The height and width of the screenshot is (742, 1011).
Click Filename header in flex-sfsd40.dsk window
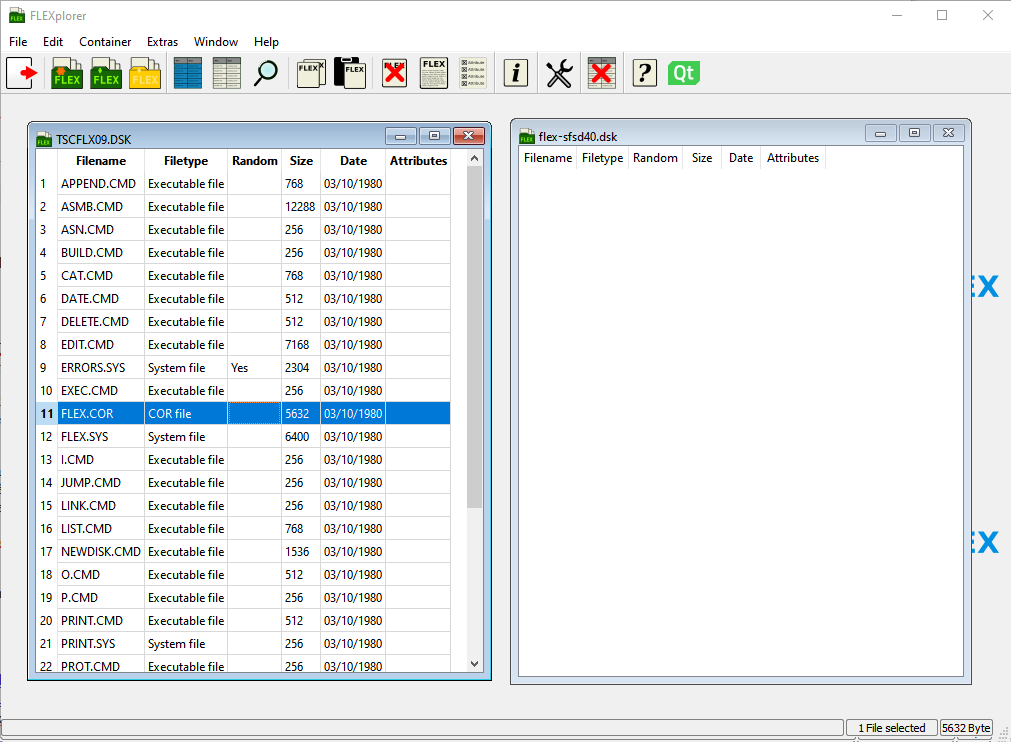click(547, 158)
